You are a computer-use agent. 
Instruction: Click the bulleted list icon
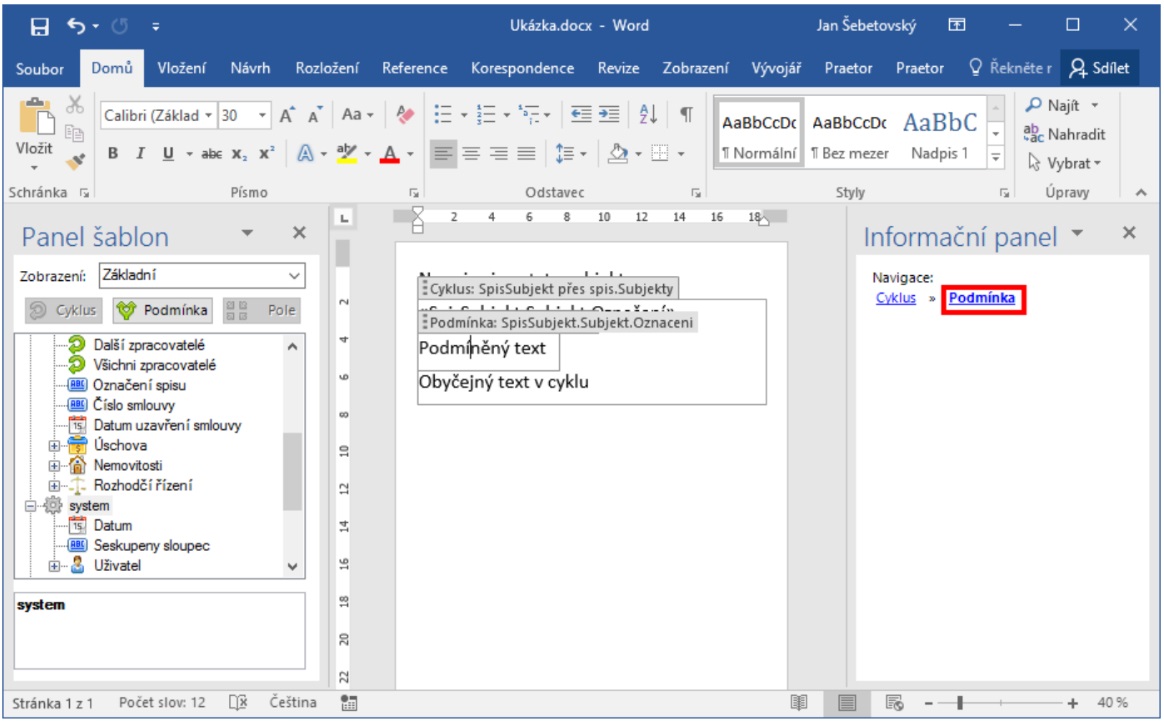[x=442, y=115]
